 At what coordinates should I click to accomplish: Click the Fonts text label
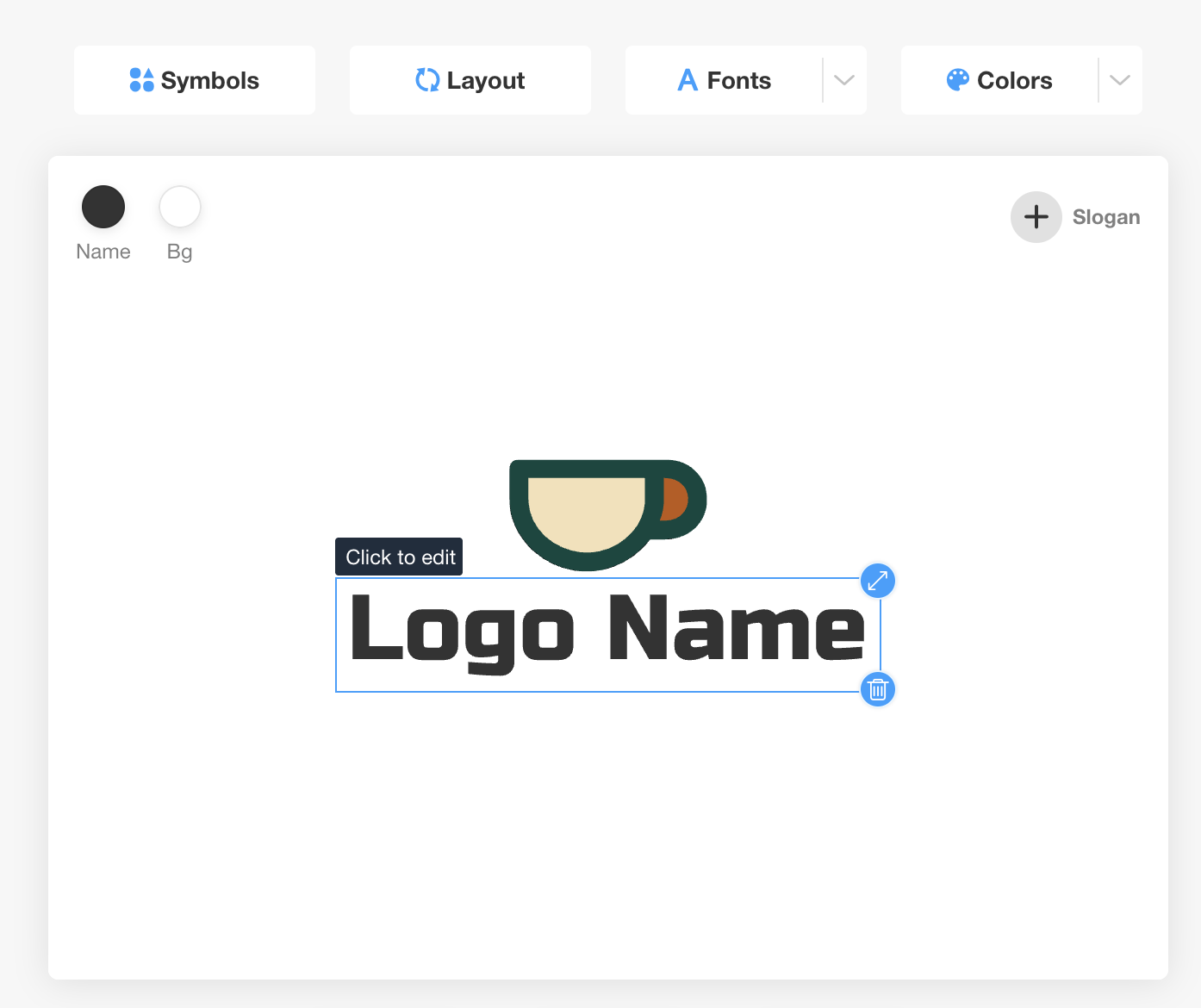click(738, 80)
